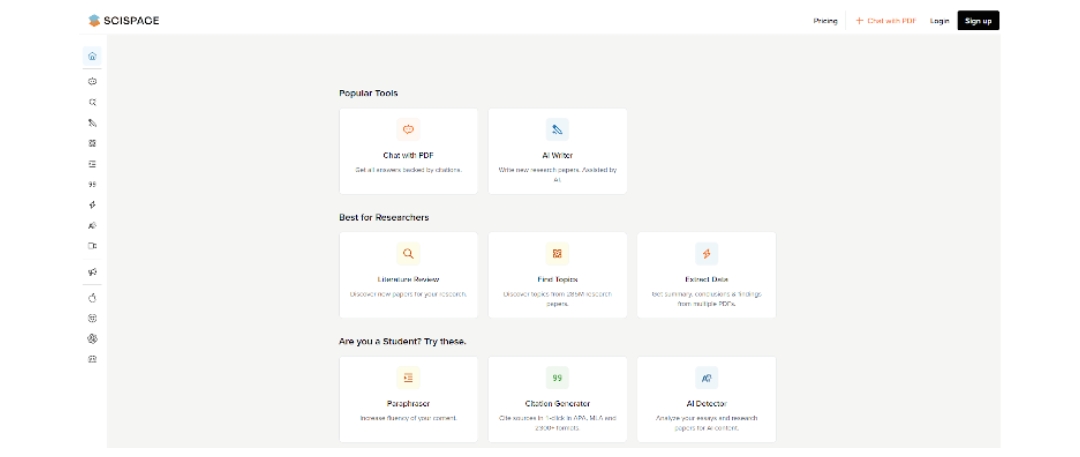Viewport: 1080px width, 457px height.
Task: Click Chat with PDF in the top navigation
Action: click(x=885, y=20)
